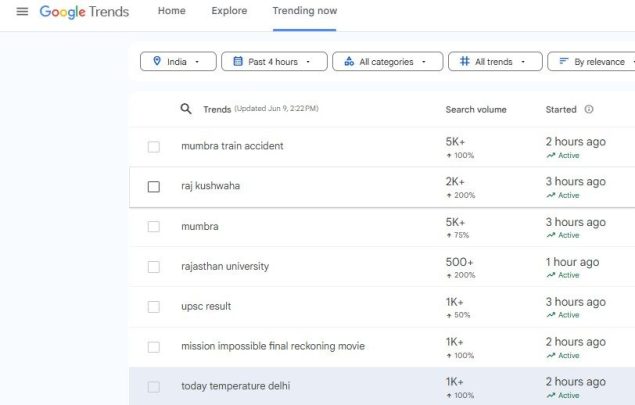The height and width of the screenshot is (405, 635).
Task: Click the up arrow beside 75% for mumbra
Action: (449, 235)
